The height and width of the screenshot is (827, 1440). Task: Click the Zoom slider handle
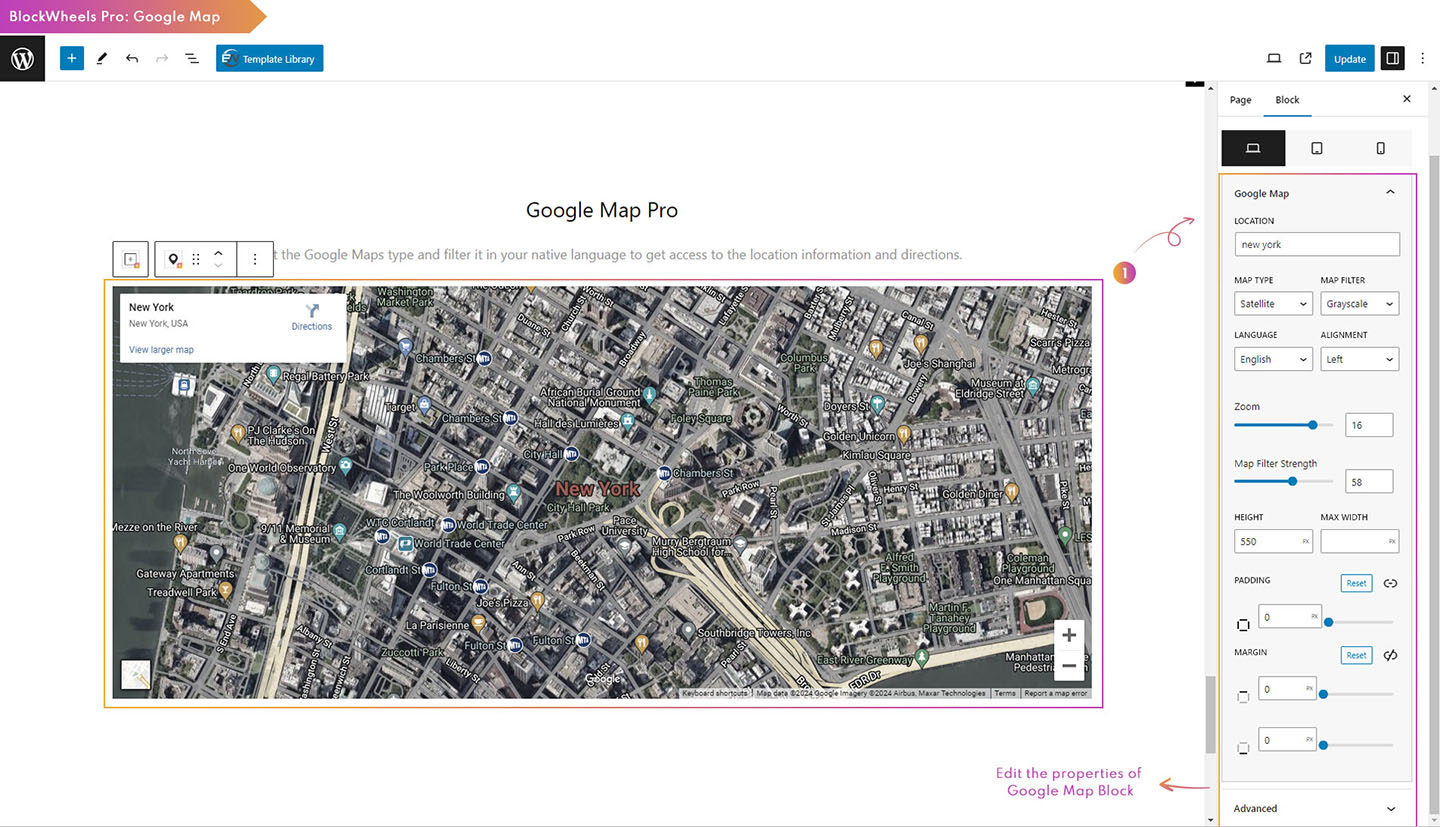pyautogui.click(x=1313, y=425)
